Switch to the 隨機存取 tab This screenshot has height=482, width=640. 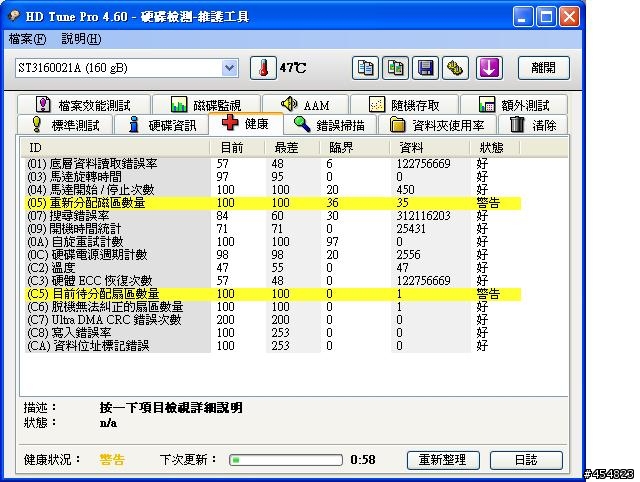tap(404, 105)
